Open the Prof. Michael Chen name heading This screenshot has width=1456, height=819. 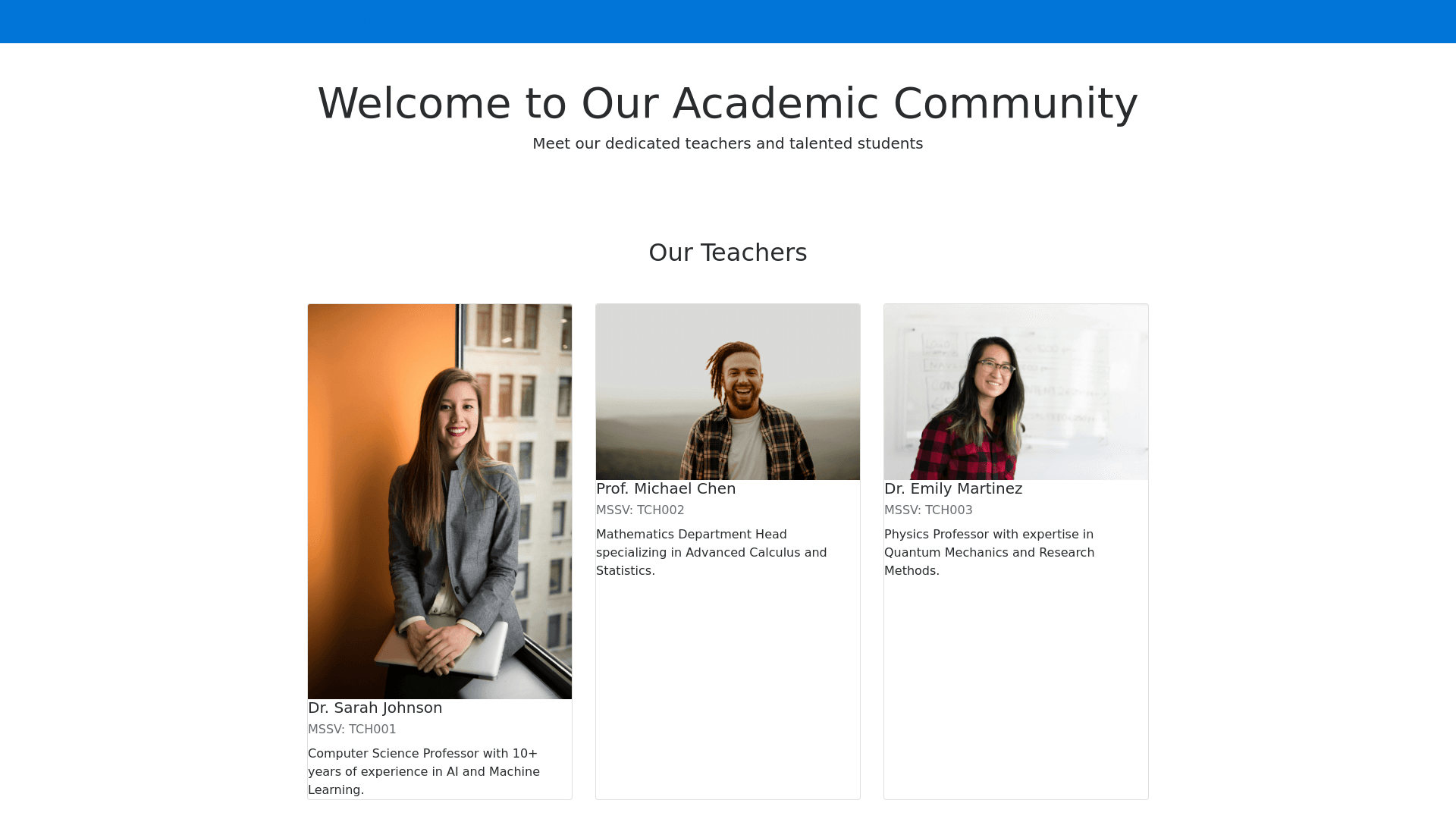click(x=666, y=488)
